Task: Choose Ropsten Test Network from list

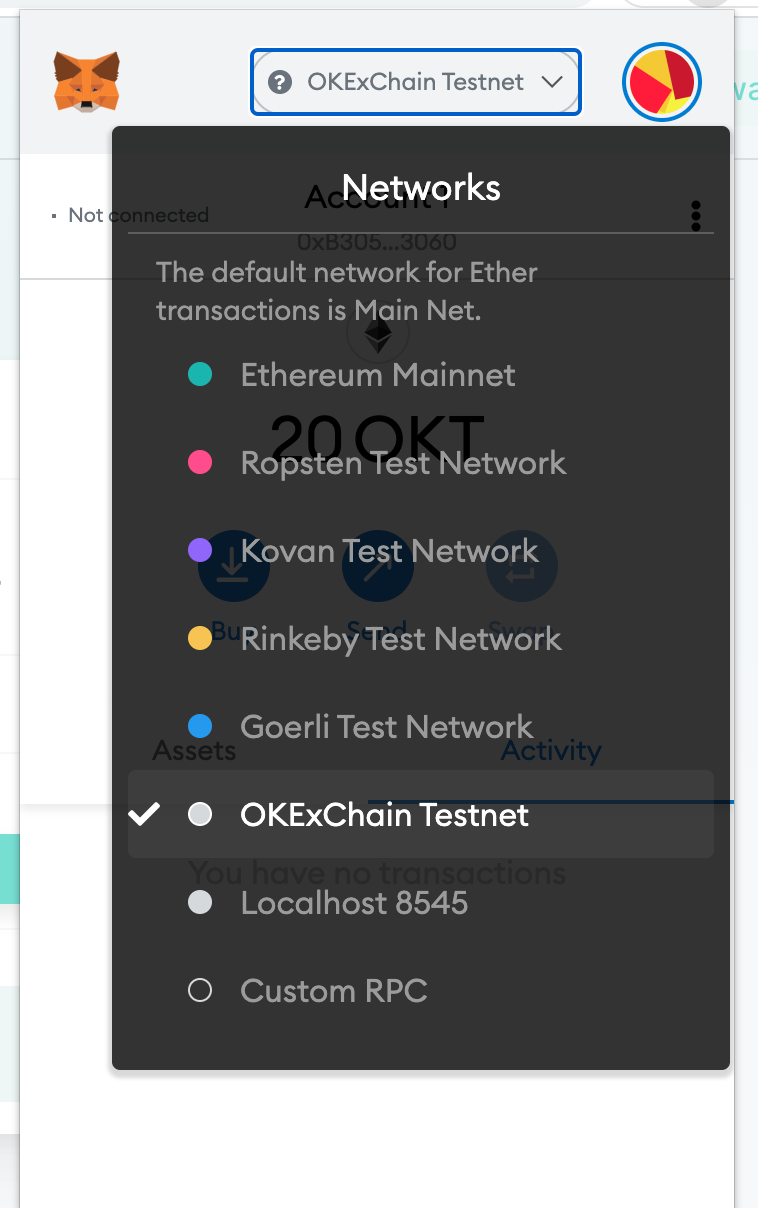Action: click(x=403, y=463)
